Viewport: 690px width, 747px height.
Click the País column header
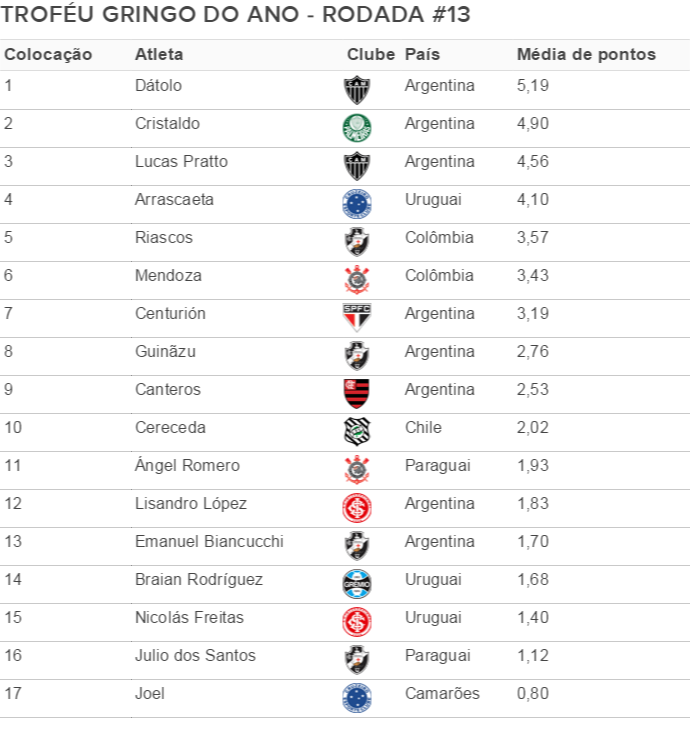422,54
